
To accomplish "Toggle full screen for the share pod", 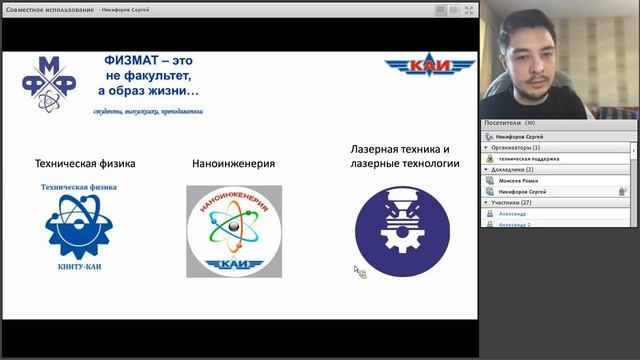I will coord(469,10).
